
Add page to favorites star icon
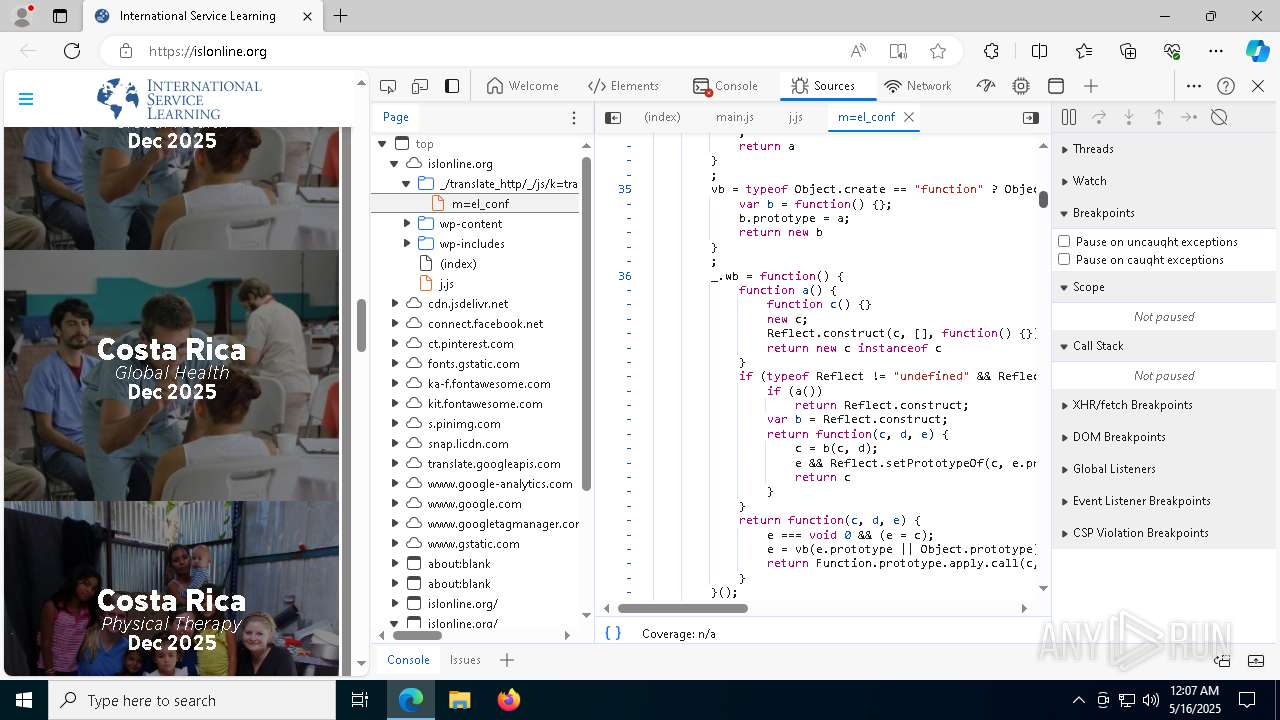pyautogui.click(x=938, y=51)
